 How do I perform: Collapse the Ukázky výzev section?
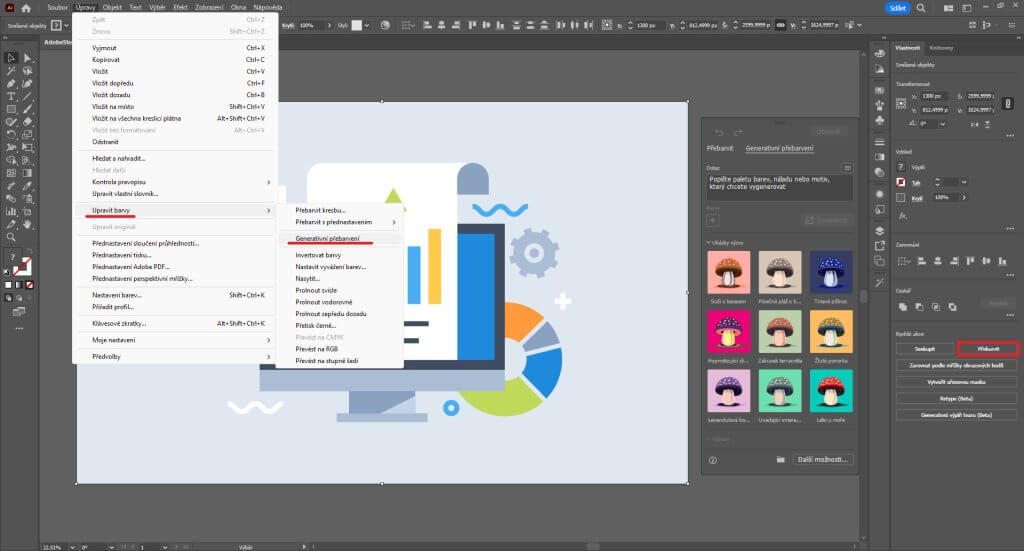coord(708,243)
